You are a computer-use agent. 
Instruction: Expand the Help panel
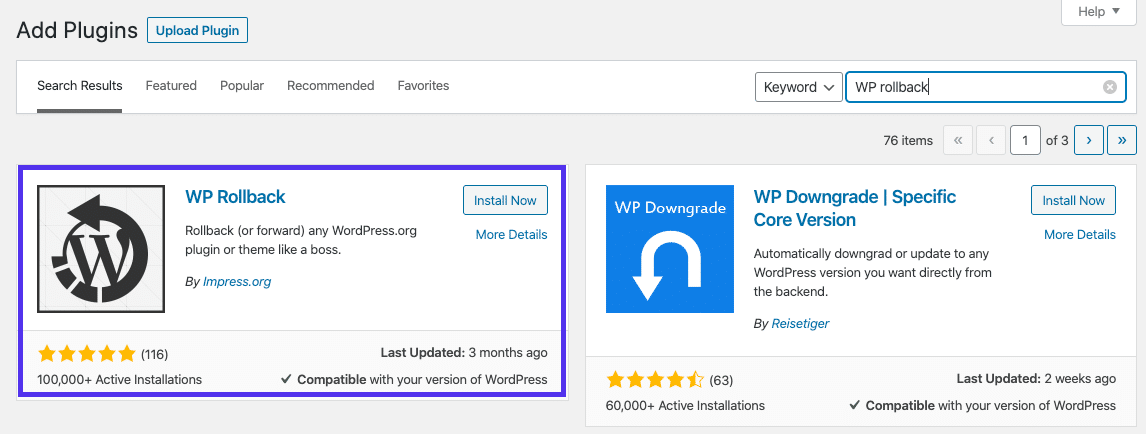click(1098, 12)
